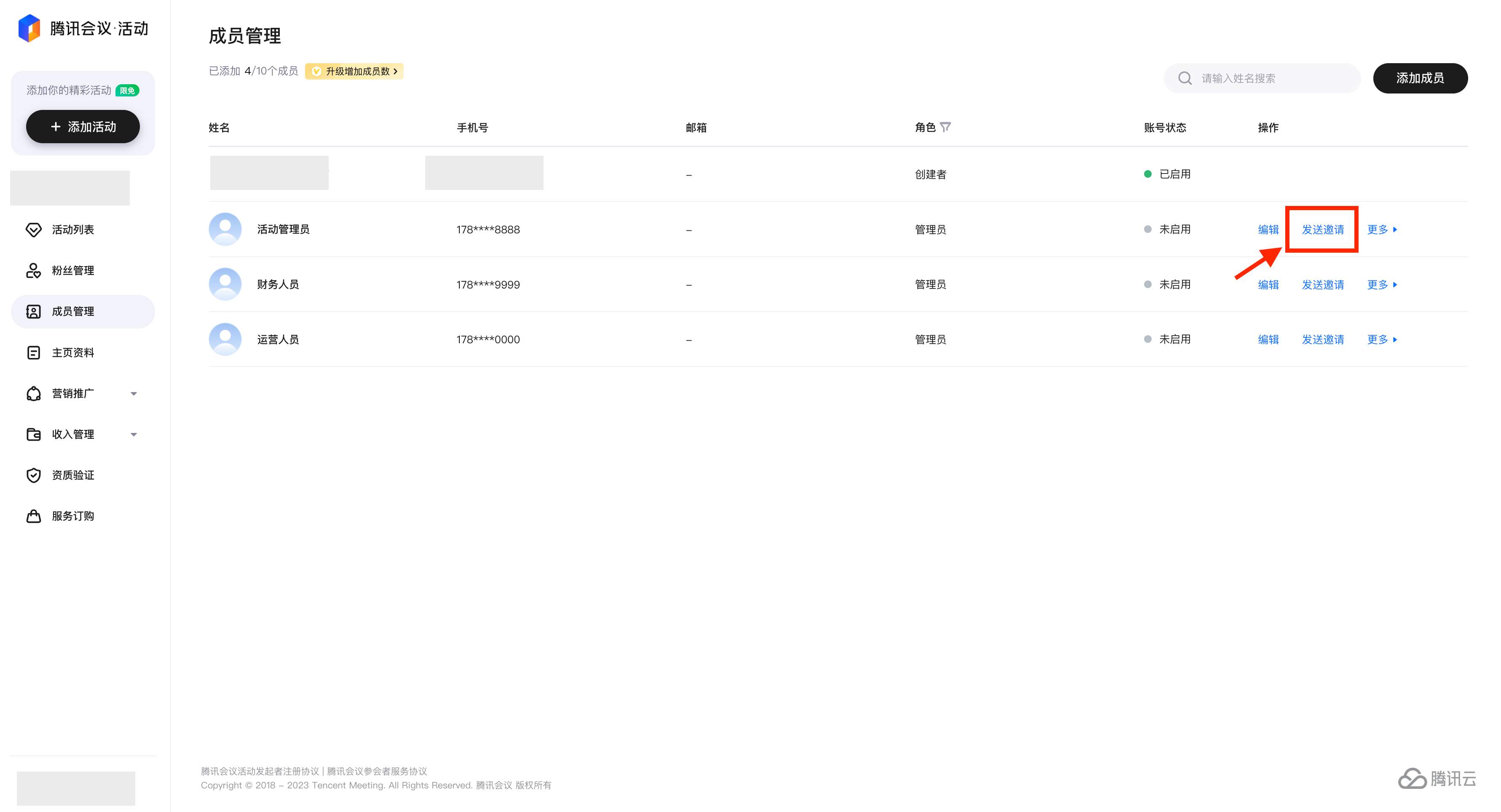The width and height of the screenshot is (1501, 812).
Task: Click the avatar of 财务人员
Action: [225, 284]
